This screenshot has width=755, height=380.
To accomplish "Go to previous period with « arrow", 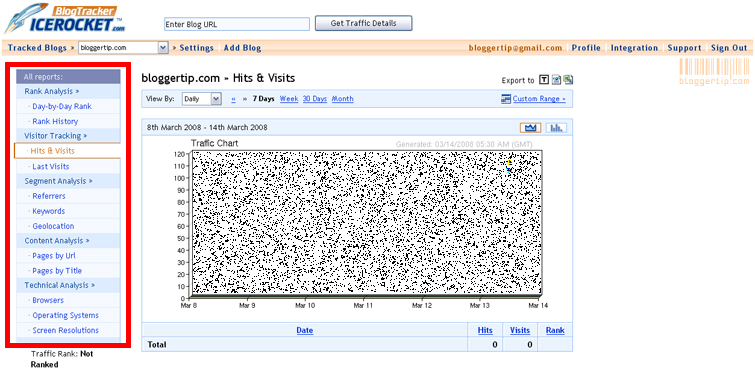I will (x=233, y=99).
